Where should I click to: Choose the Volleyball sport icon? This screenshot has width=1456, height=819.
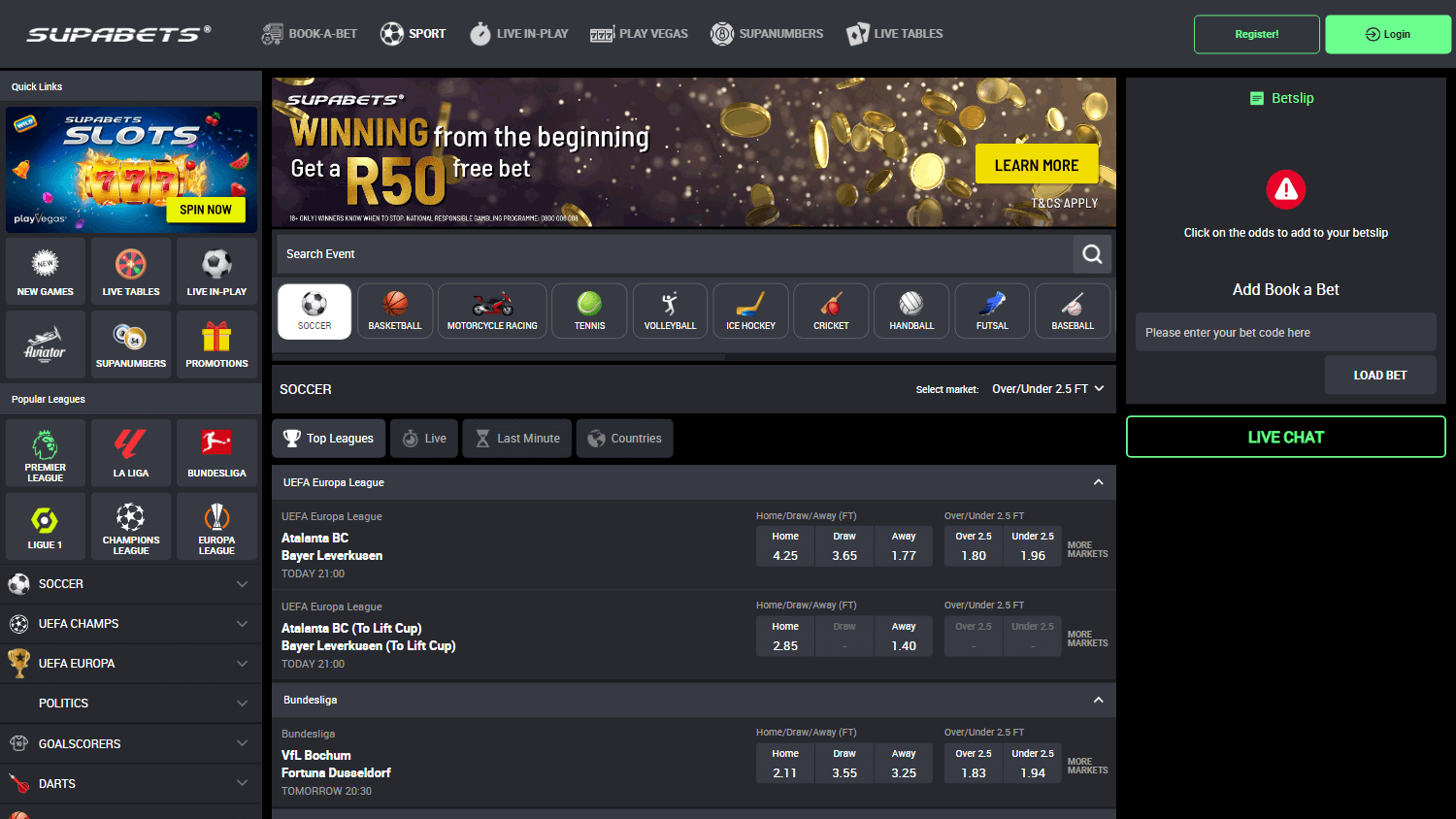[x=670, y=311]
